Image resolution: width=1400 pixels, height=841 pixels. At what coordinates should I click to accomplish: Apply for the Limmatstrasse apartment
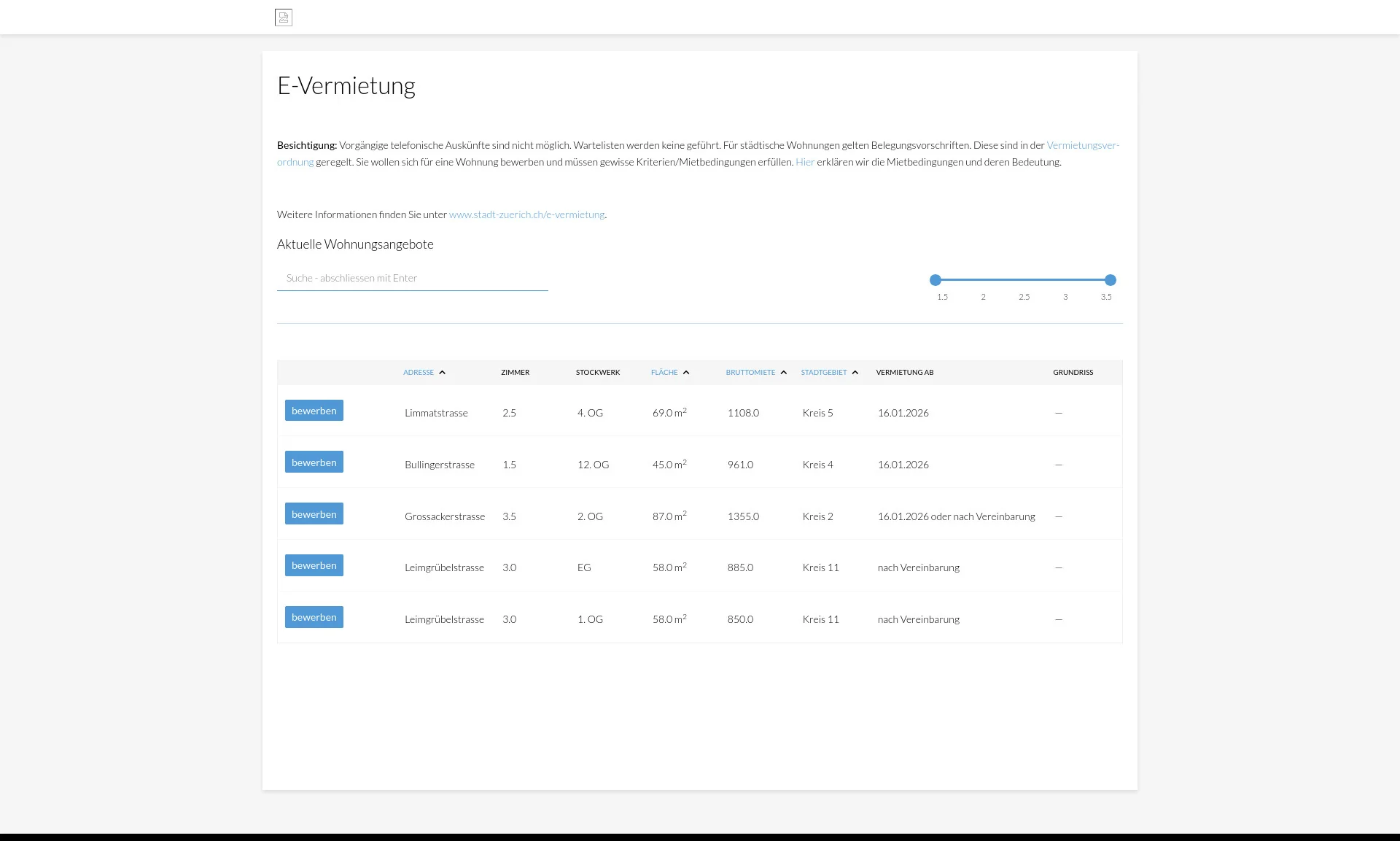314,411
